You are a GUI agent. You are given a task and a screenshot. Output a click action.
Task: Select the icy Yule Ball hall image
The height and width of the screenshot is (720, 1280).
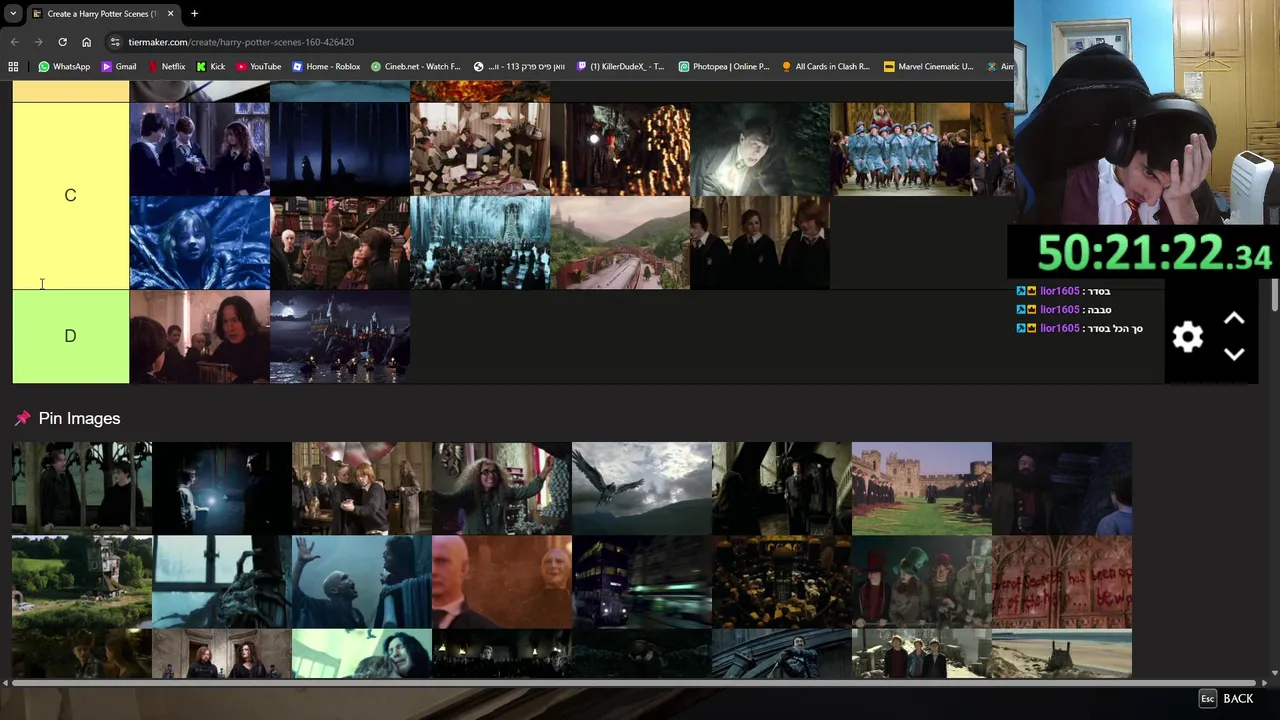(480, 242)
